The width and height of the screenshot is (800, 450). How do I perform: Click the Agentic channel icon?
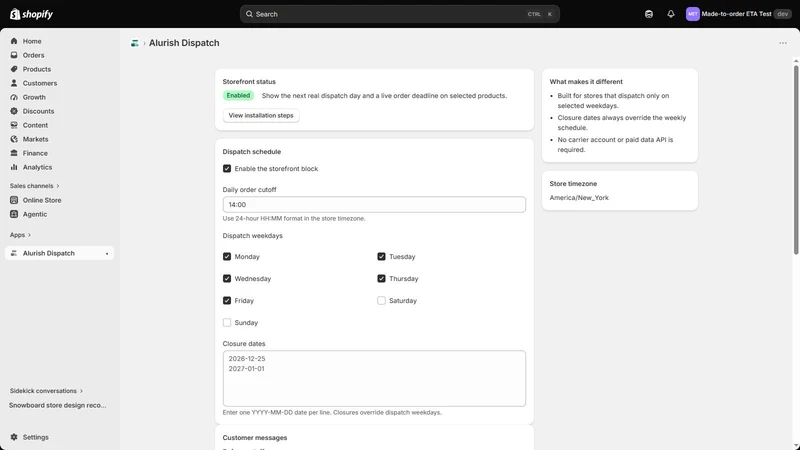[14, 214]
